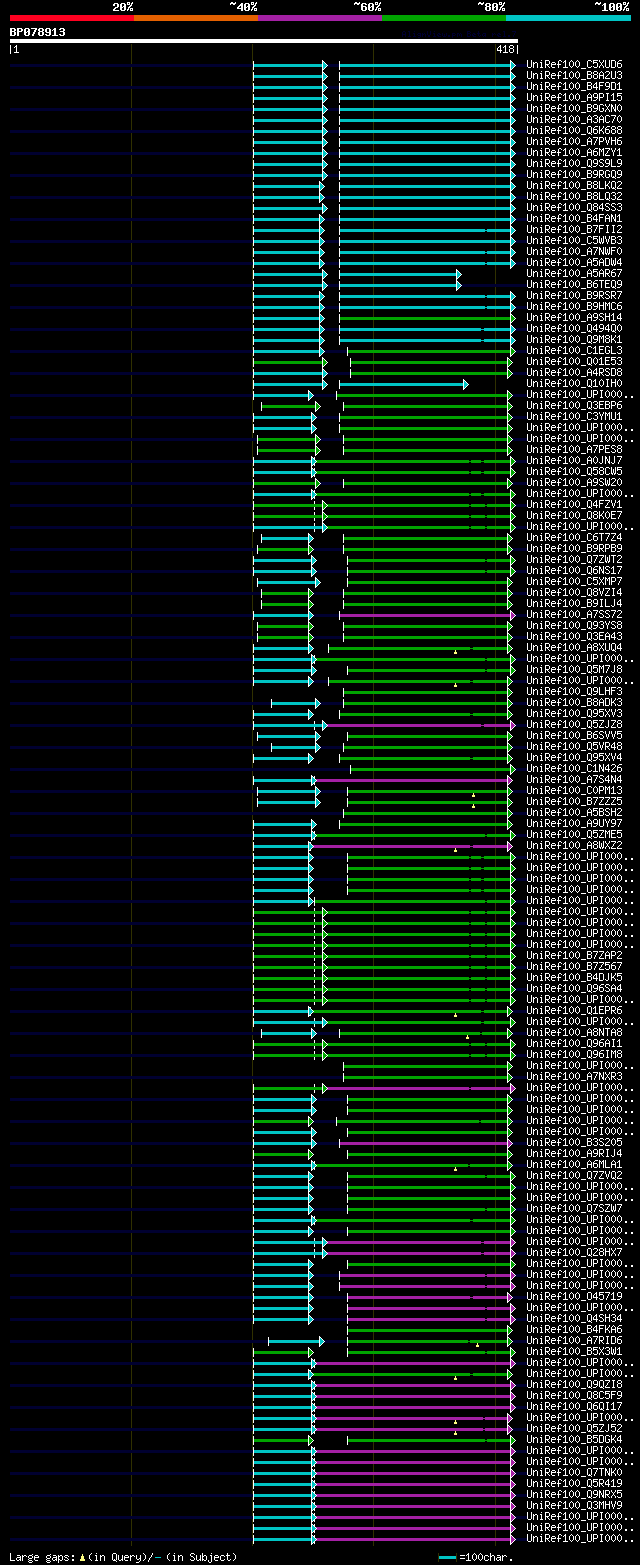Viewport: 640px width, 1565px height.
Task: Click the label UniRef100_A7NWF0
Action: (x=574, y=251)
